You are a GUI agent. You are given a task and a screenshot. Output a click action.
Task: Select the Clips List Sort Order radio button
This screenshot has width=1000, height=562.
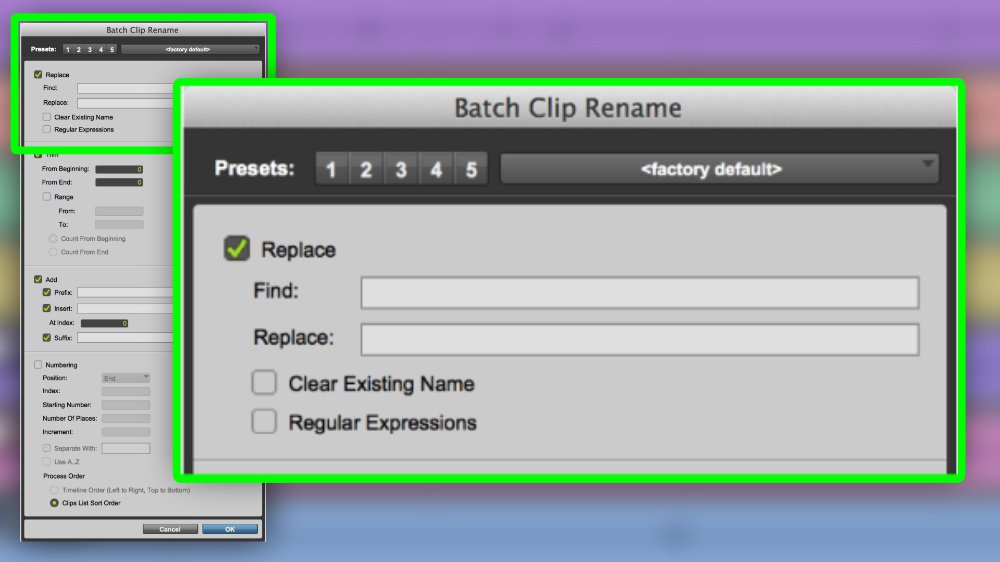[54, 503]
